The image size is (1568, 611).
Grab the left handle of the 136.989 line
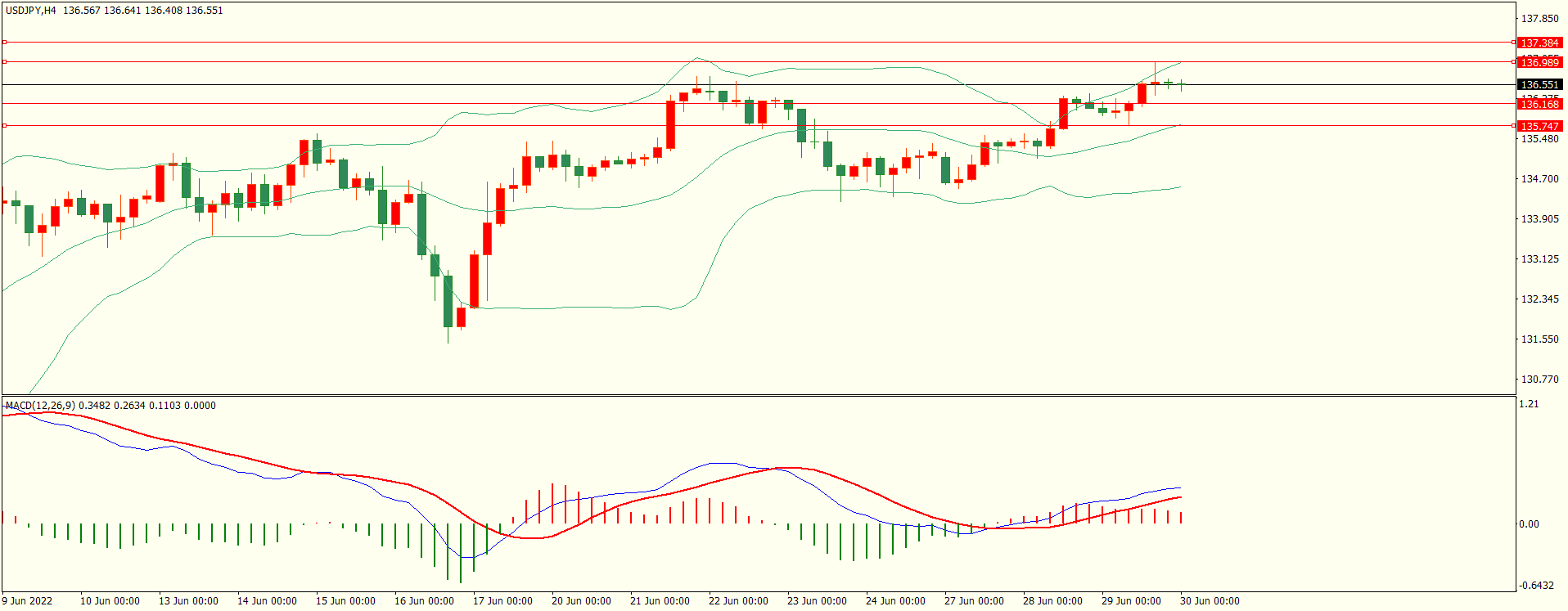(4, 61)
